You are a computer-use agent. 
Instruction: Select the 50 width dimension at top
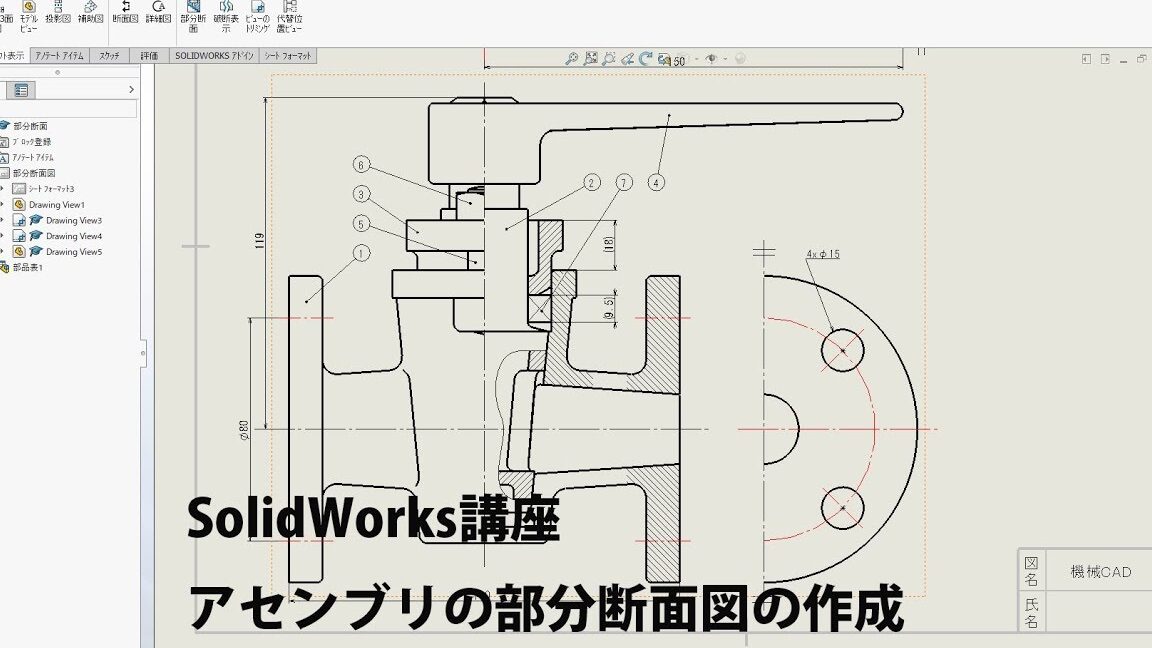pos(679,61)
